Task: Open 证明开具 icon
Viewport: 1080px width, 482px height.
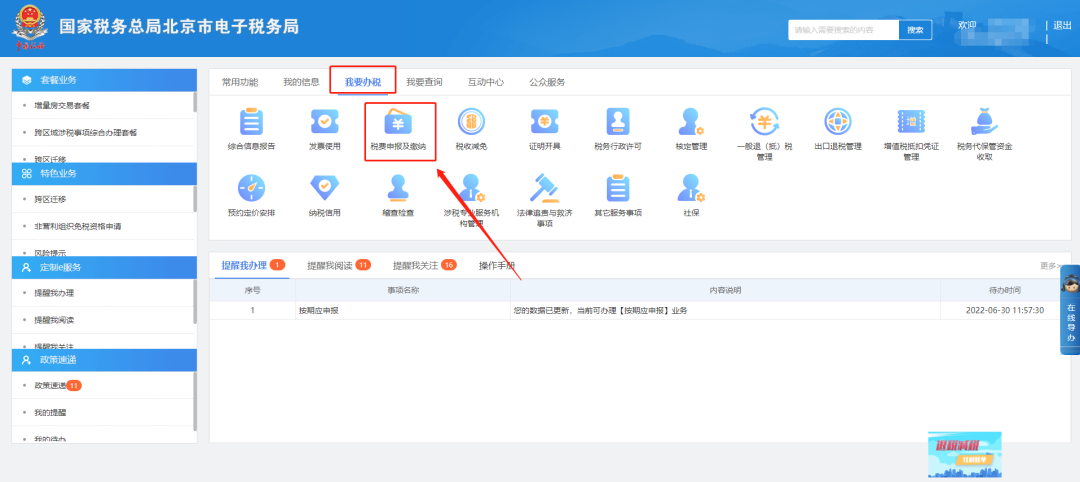Action: click(x=544, y=122)
